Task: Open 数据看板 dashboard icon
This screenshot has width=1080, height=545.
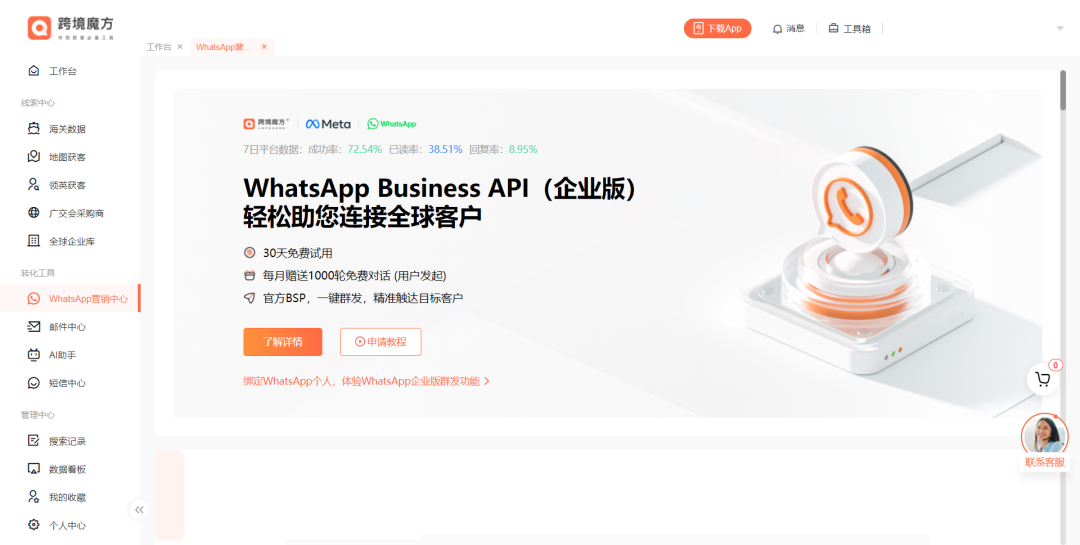Action: (x=34, y=469)
